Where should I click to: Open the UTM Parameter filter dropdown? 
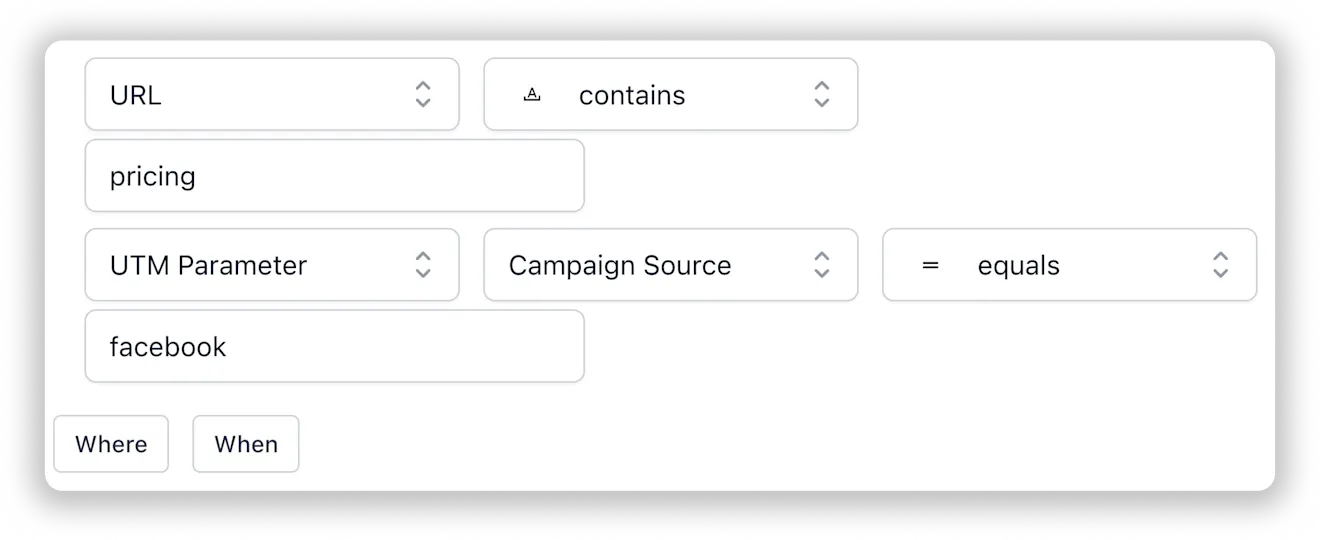click(272, 265)
